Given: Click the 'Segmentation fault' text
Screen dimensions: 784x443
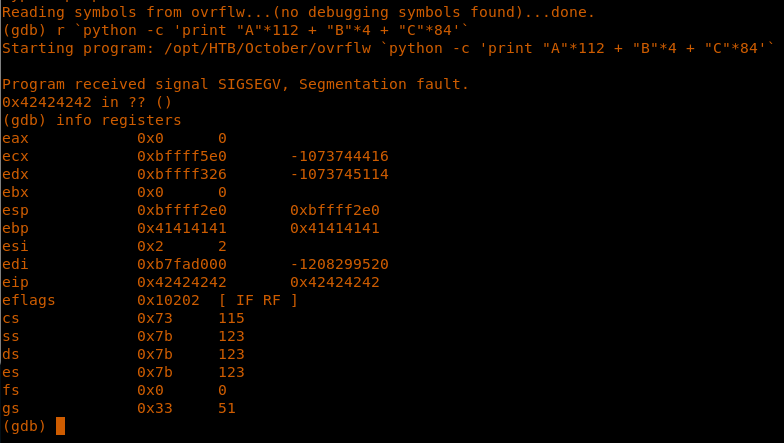Looking at the screenshot, I should pos(389,84).
